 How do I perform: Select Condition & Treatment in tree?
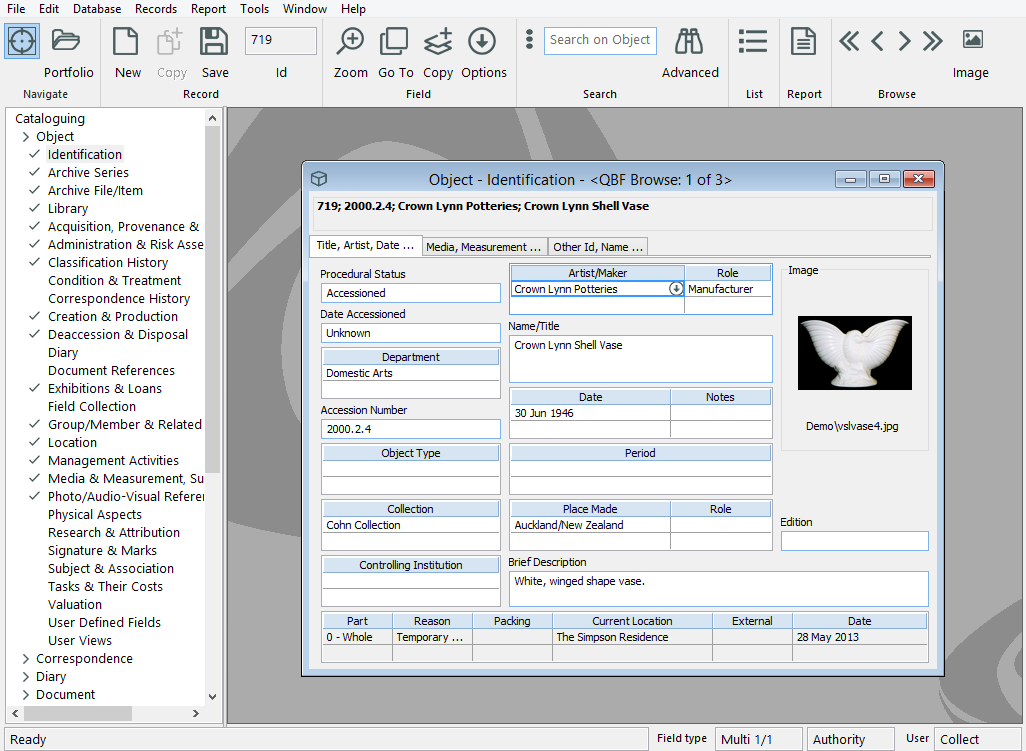click(x=115, y=281)
